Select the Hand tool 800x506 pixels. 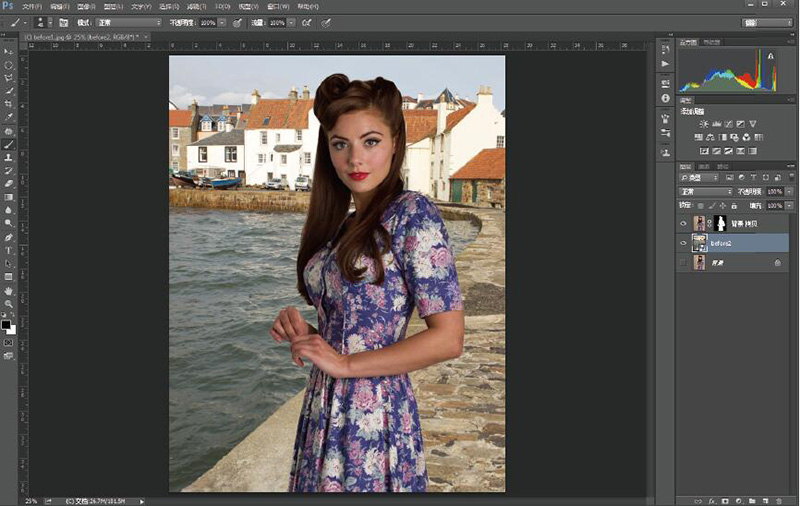[x=9, y=290]
